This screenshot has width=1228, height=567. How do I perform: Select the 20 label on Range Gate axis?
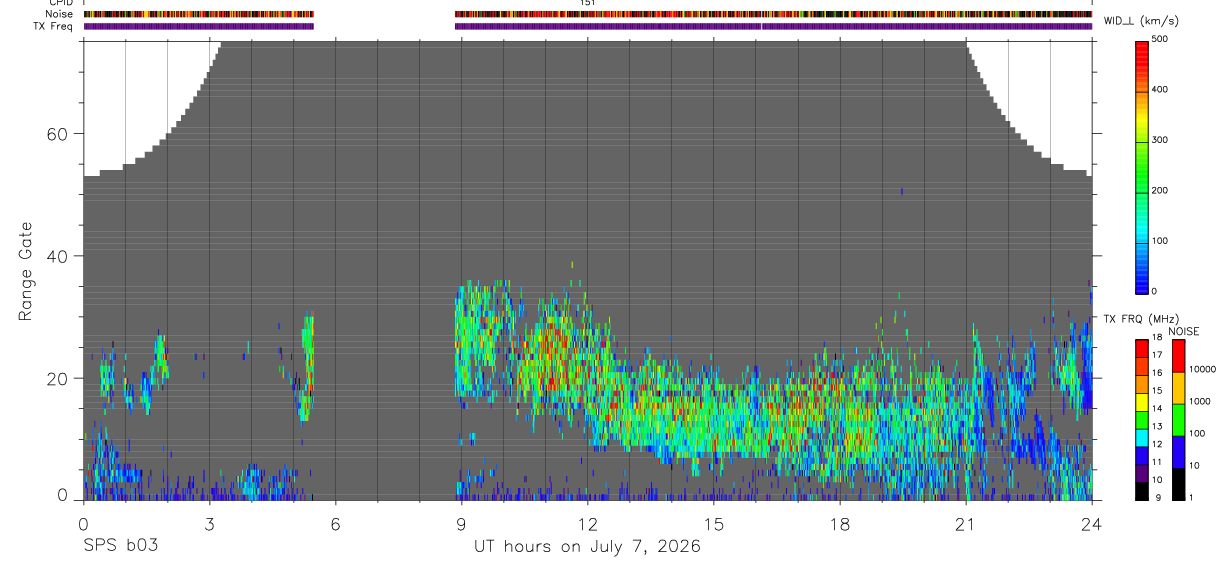pyautogui.click(x=55, y=378)
